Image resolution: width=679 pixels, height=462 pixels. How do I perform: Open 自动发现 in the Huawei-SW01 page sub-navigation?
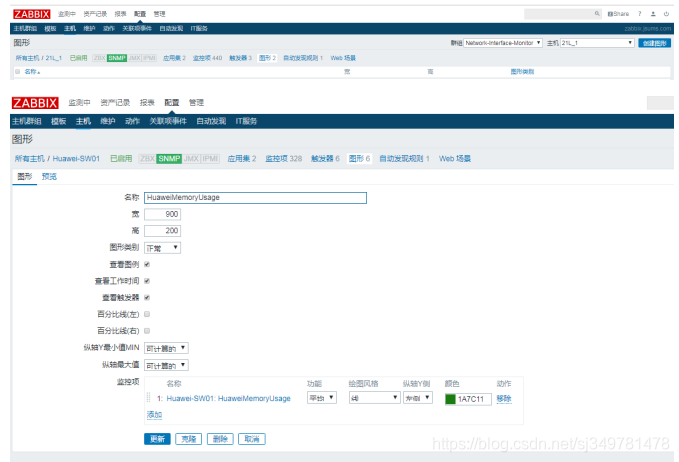tap(211, 121)
